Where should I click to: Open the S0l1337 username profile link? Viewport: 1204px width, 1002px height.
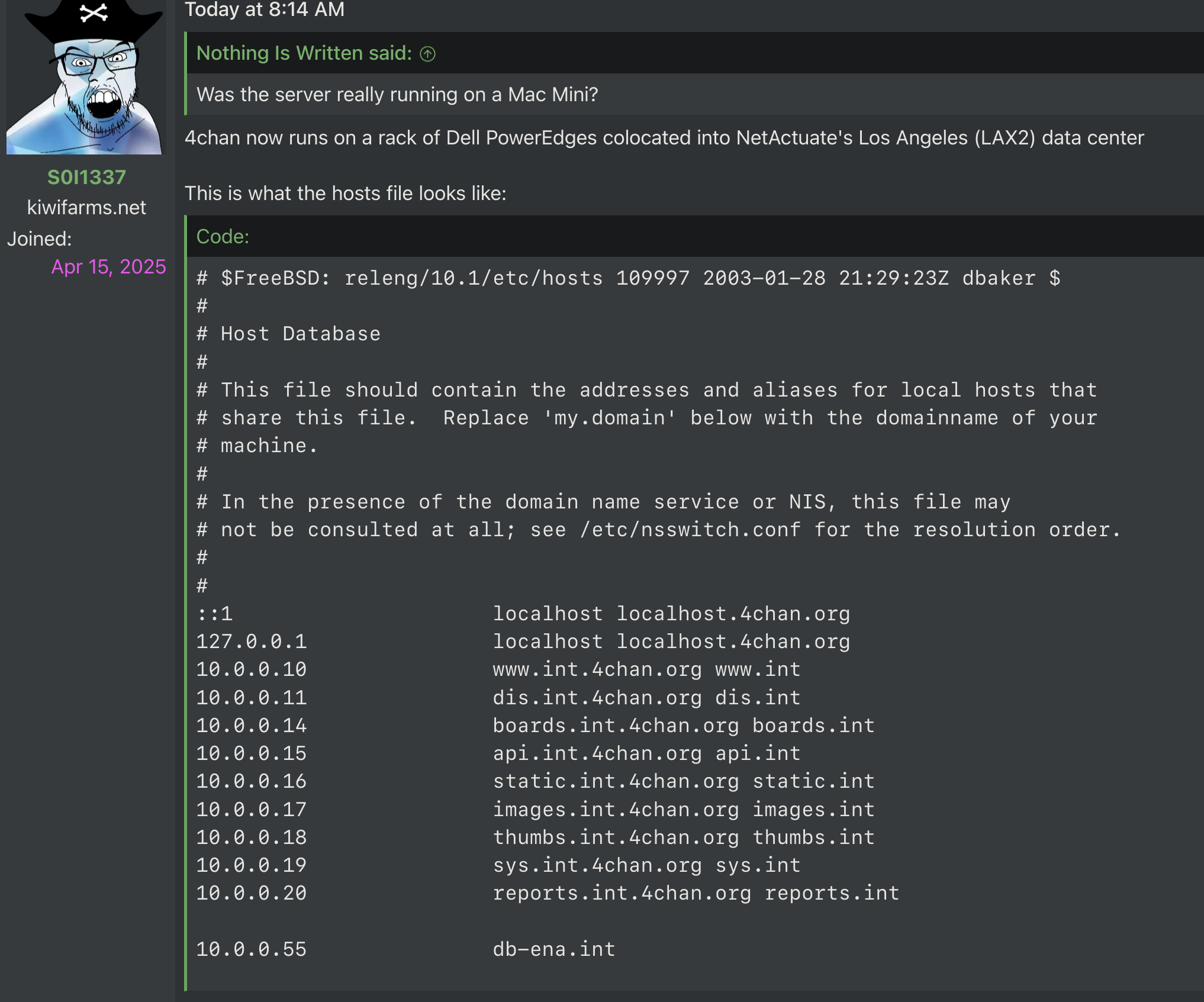(86, 177)
